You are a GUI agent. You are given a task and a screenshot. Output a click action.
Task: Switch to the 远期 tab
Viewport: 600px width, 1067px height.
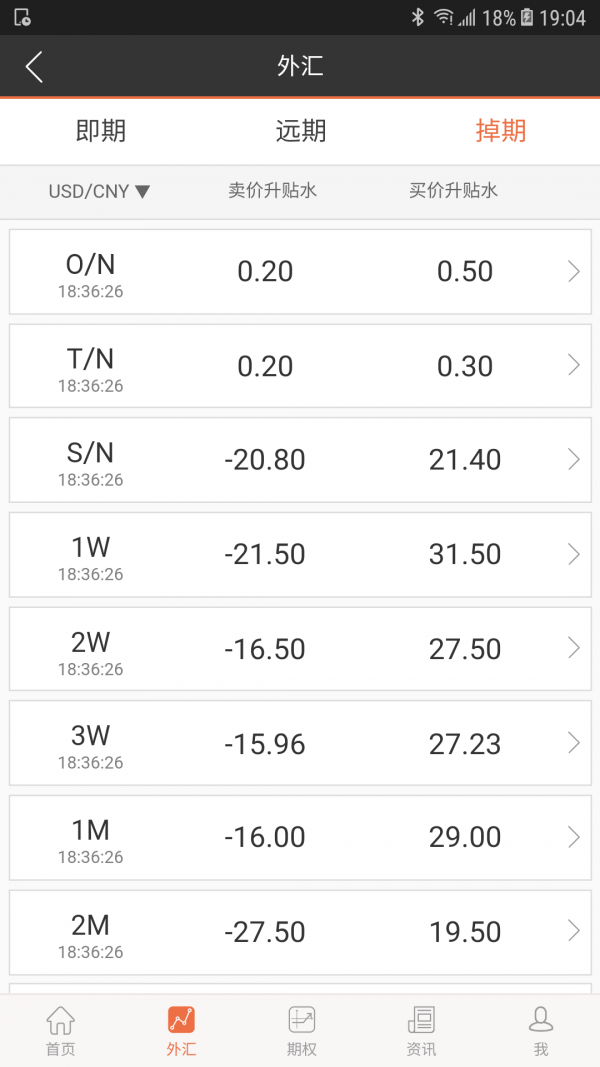(x=301, y=131)
